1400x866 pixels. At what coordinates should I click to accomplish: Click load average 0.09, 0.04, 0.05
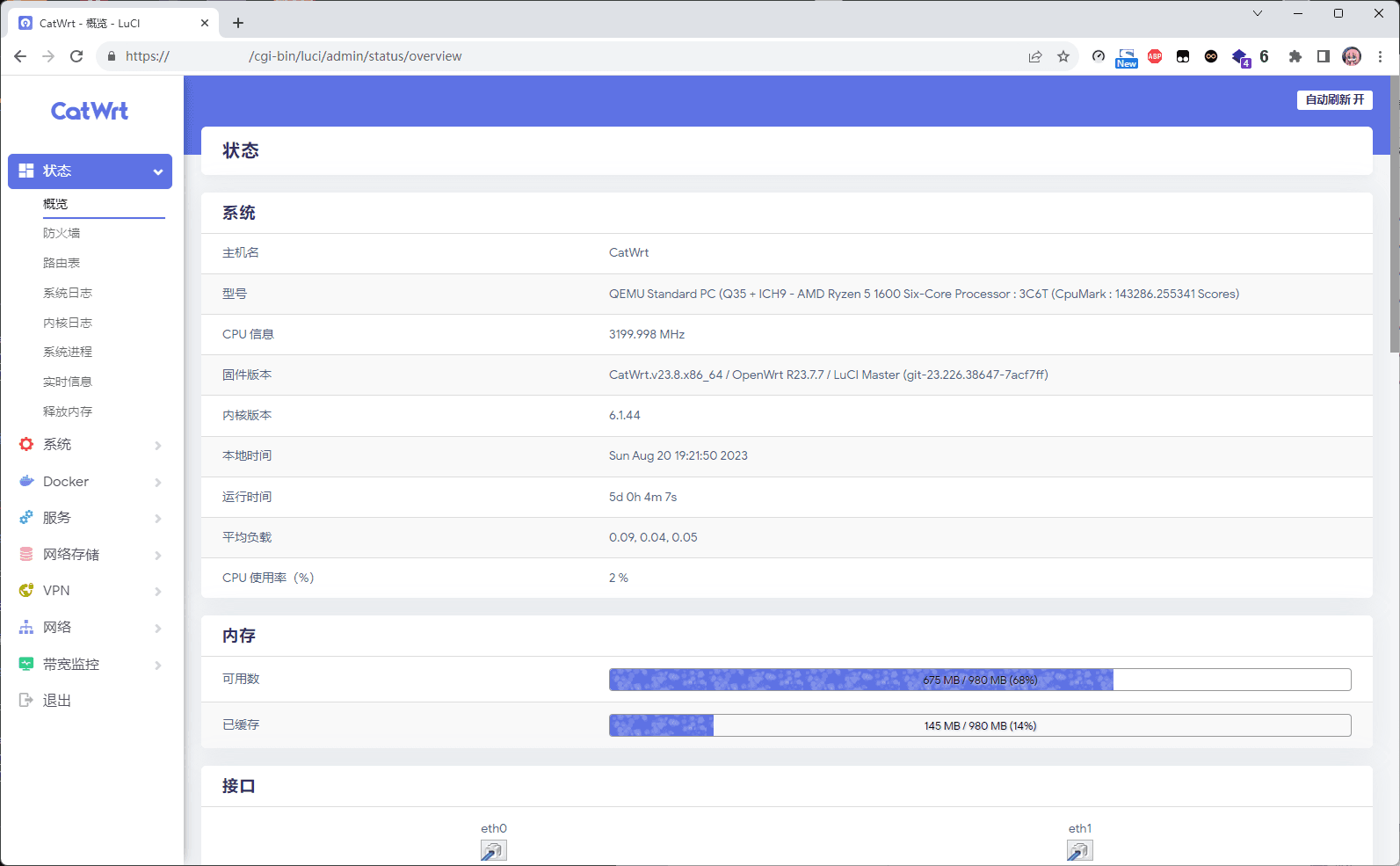point(653,537)
